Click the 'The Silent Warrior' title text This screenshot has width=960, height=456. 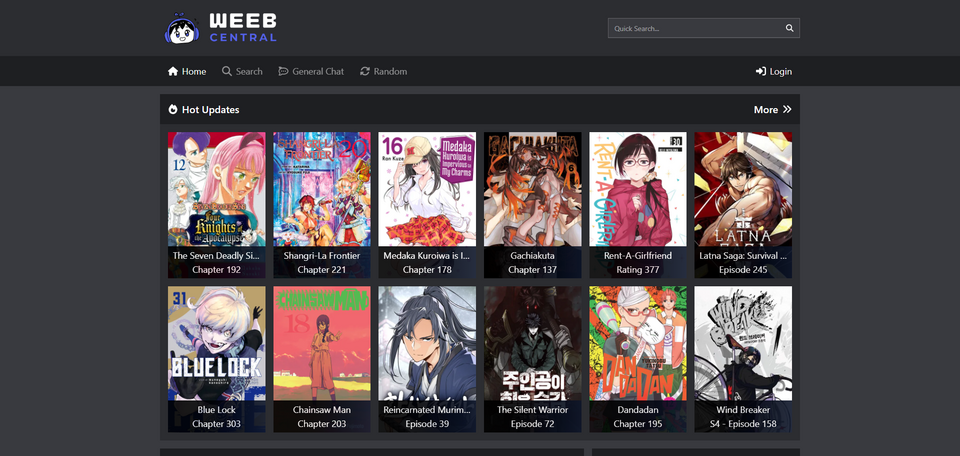(x=533, y=410)
